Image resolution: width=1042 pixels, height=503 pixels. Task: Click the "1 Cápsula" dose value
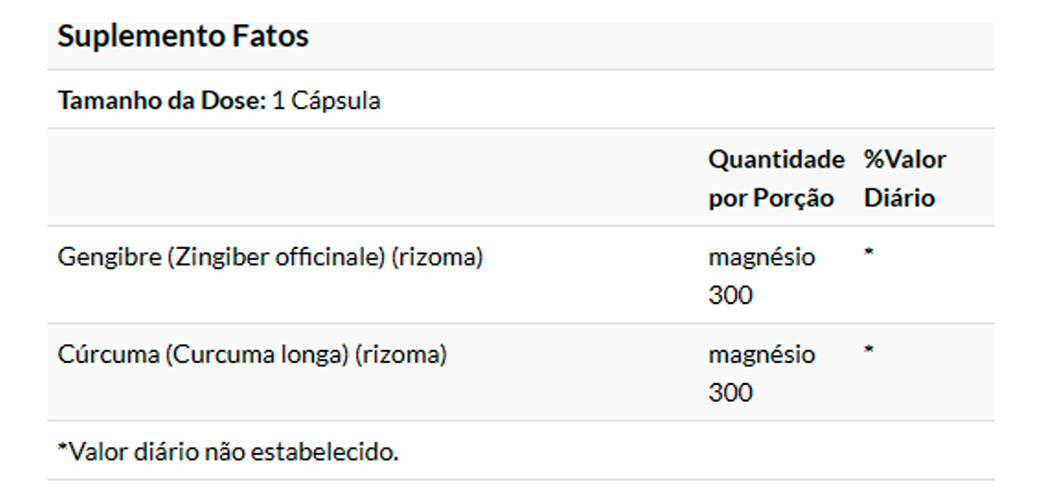click(x=327, y=101)
